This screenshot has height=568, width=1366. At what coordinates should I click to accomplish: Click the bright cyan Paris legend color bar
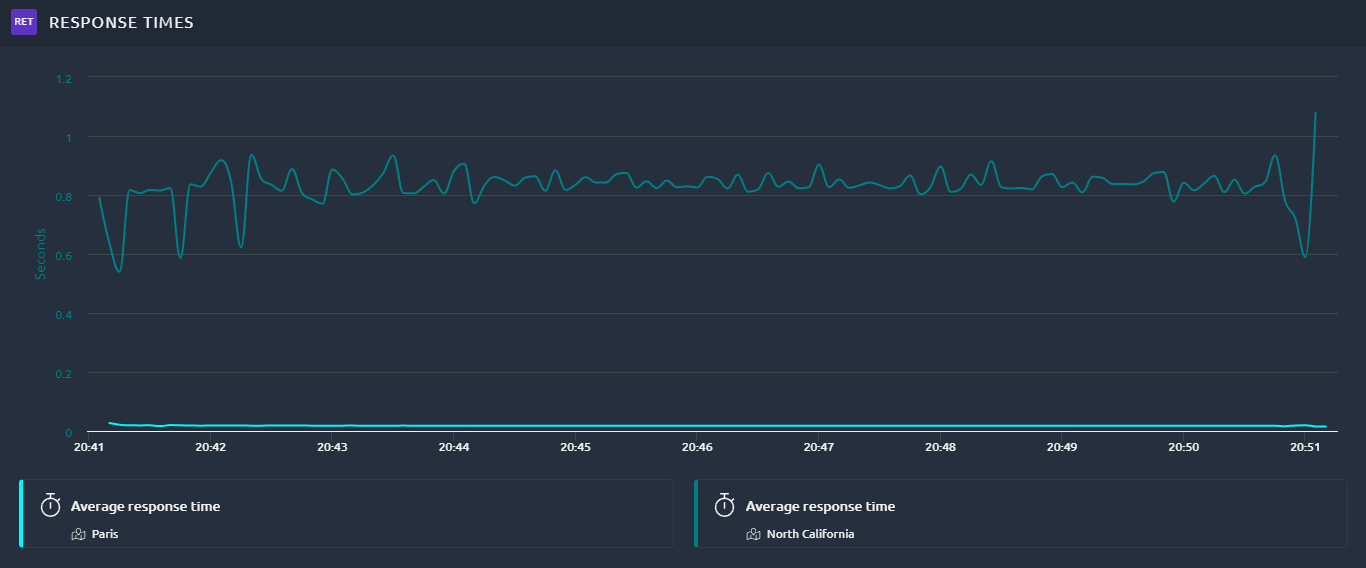pyautogui.click(x=20, y=513)
